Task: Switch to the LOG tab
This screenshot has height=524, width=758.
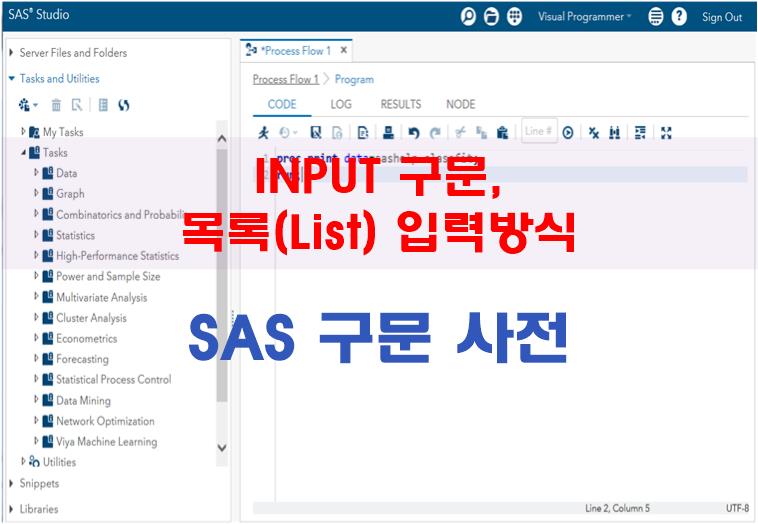Action: [x=341, y=104]
